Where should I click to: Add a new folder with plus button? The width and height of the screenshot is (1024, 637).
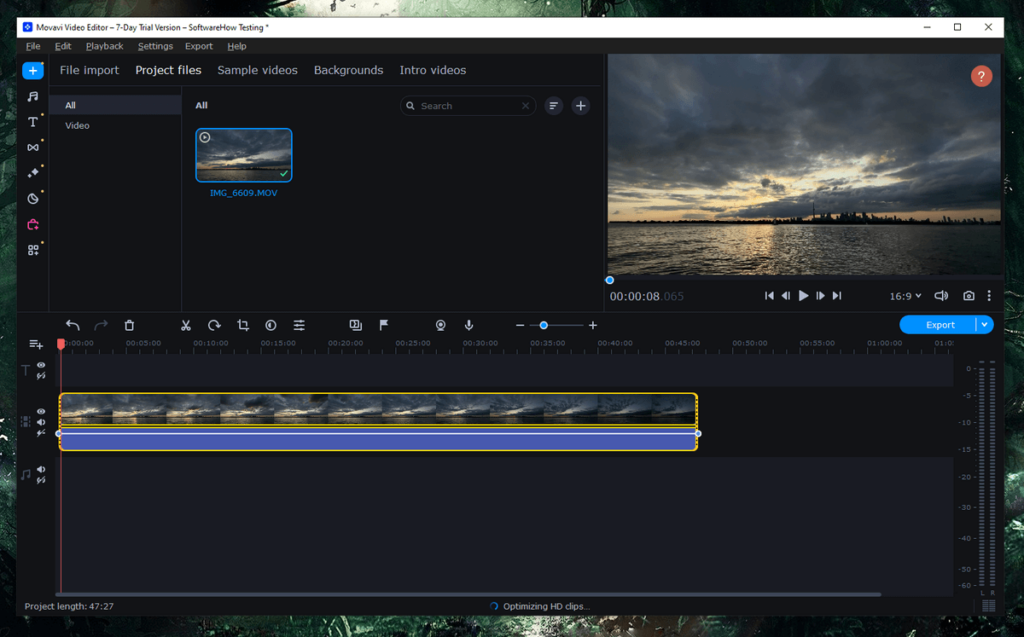581,106
